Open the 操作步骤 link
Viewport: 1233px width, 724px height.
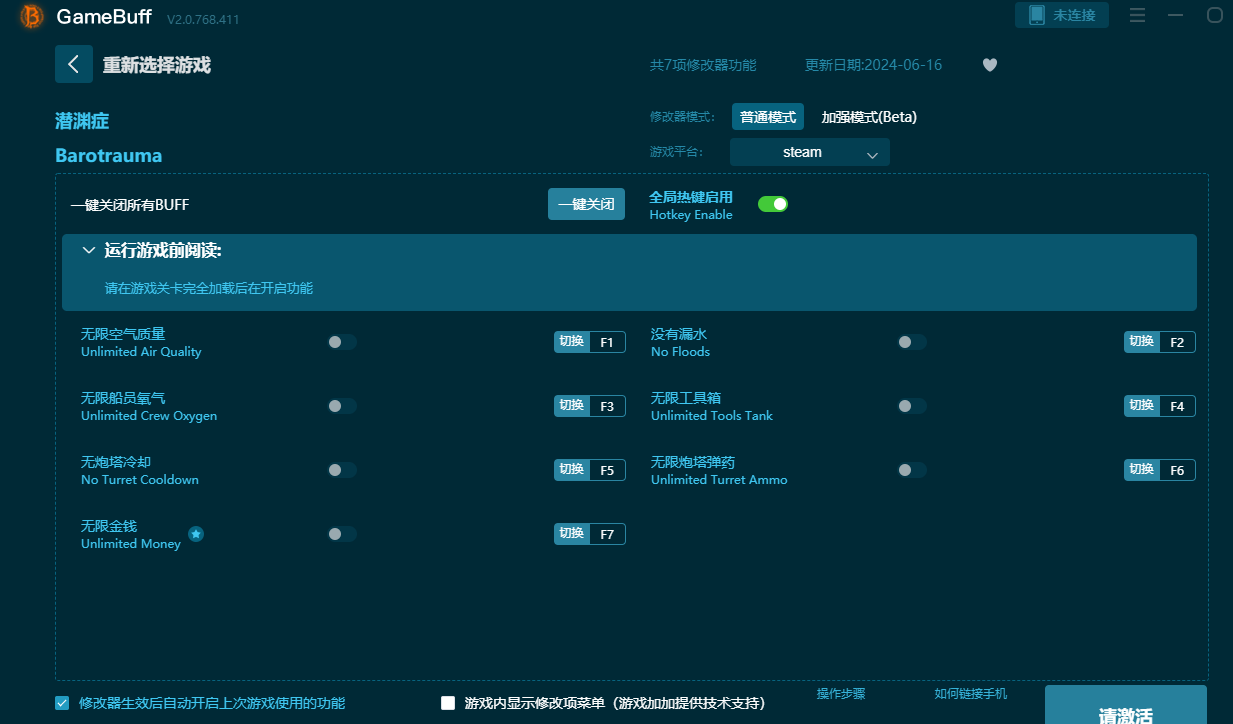pyautogui.click(x=841, y=694)
